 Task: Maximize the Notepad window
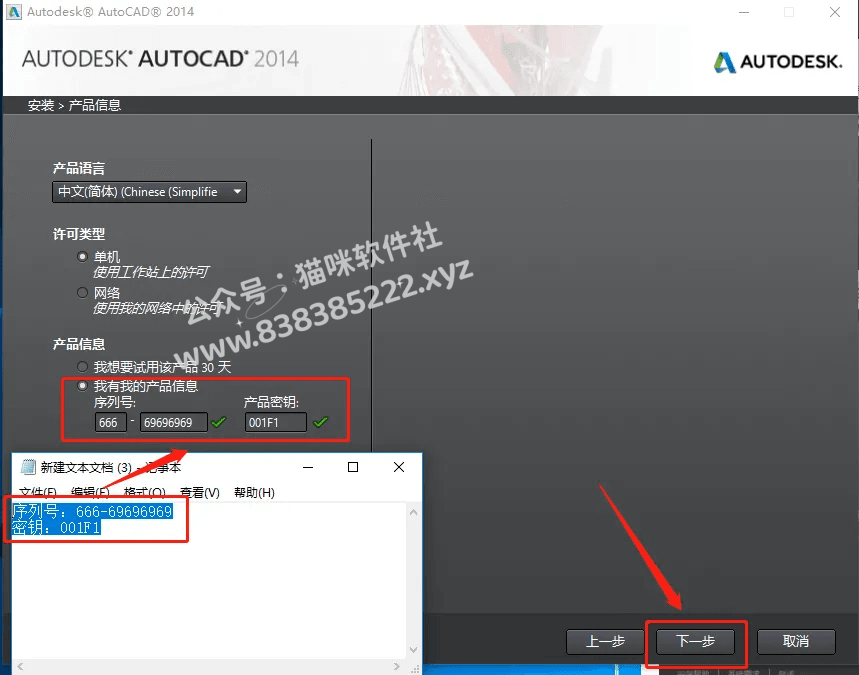(x=353, y=467)
